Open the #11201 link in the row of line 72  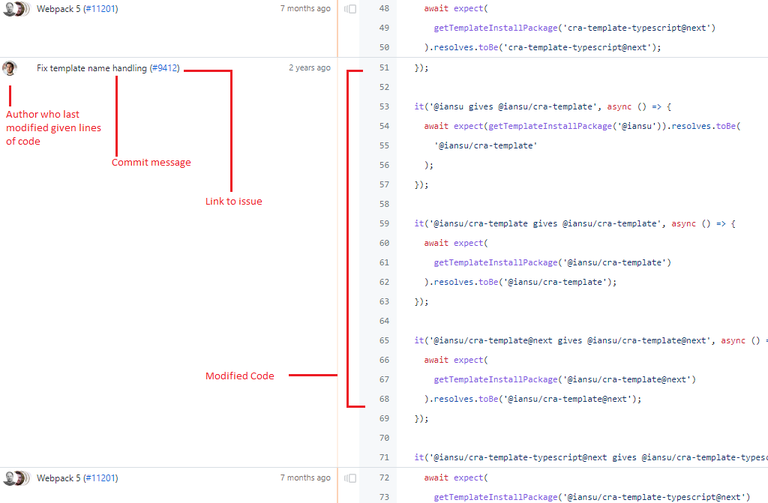[x=101, y=478]
